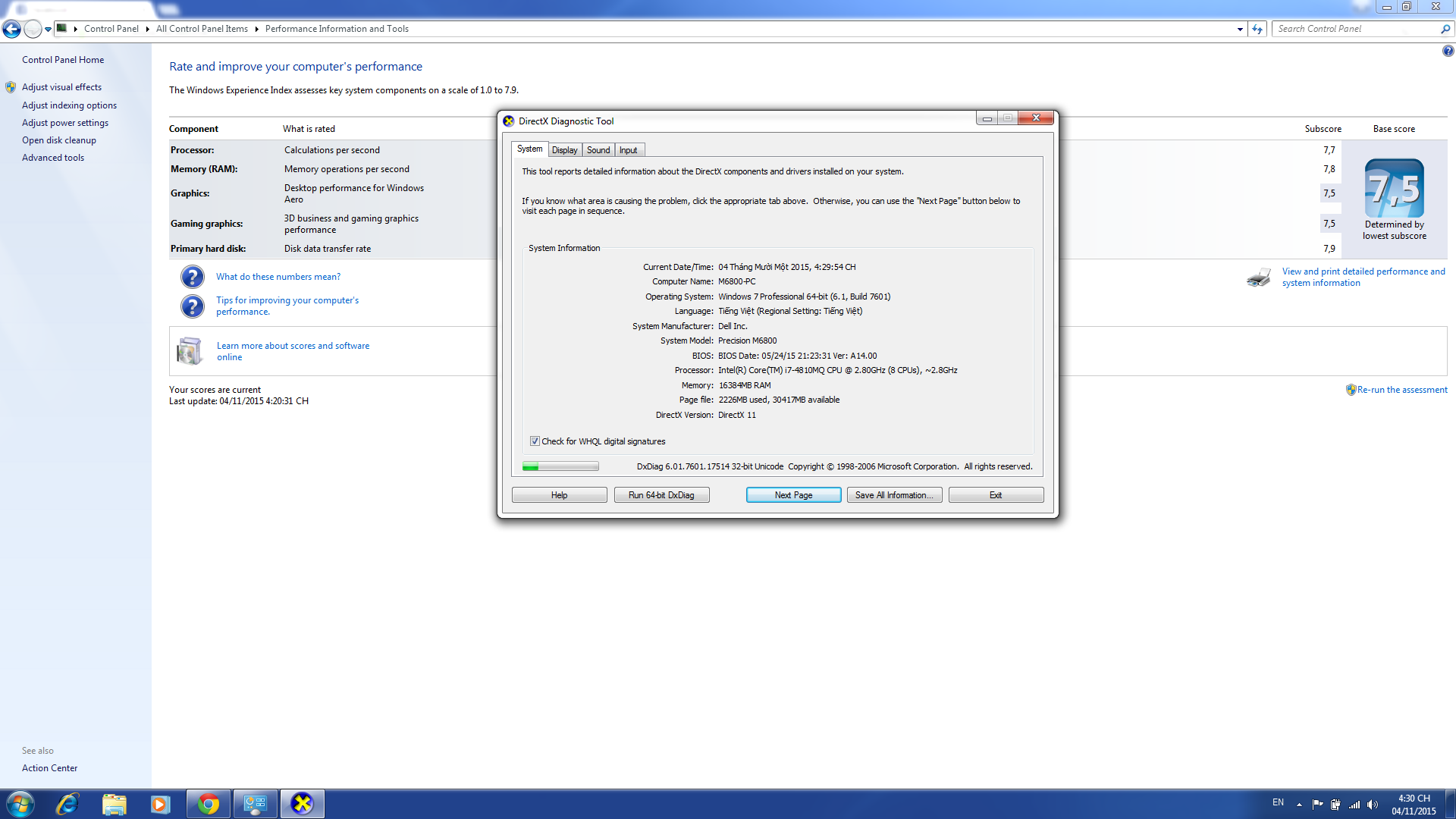Click the Primary hard disk subscore 7,9
1456x819 pixels.
tap(1329, 249)
